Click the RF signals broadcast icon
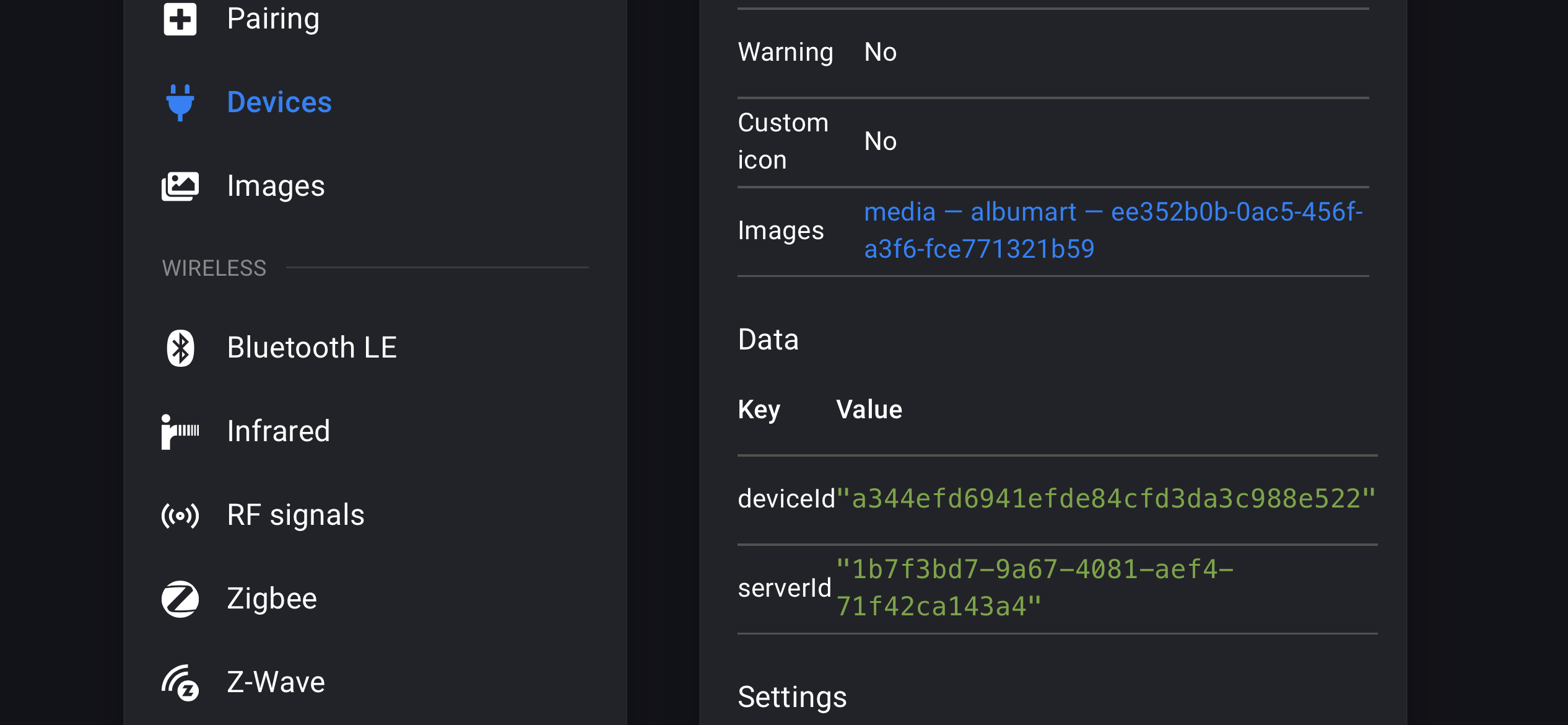The height and width of the screenshot is (725, 1568). coord(180,515)
